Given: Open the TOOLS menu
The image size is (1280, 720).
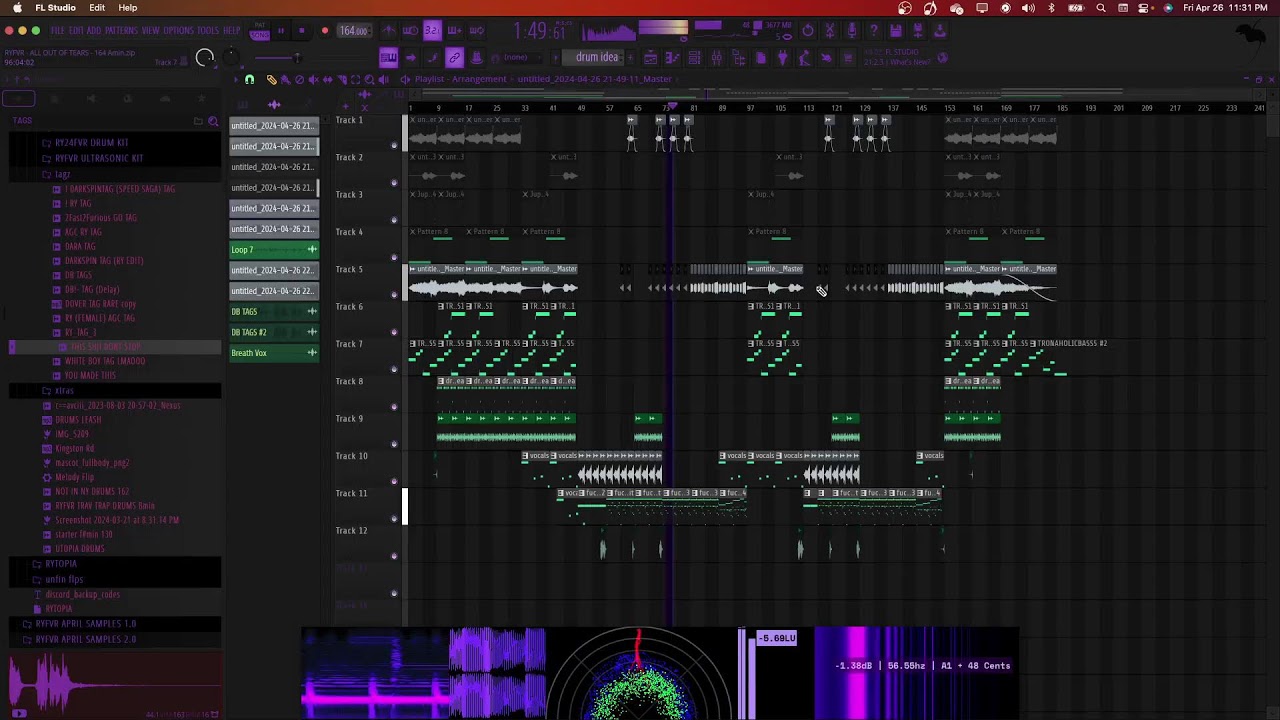Looking at the screenshot, I should point(208,31).
